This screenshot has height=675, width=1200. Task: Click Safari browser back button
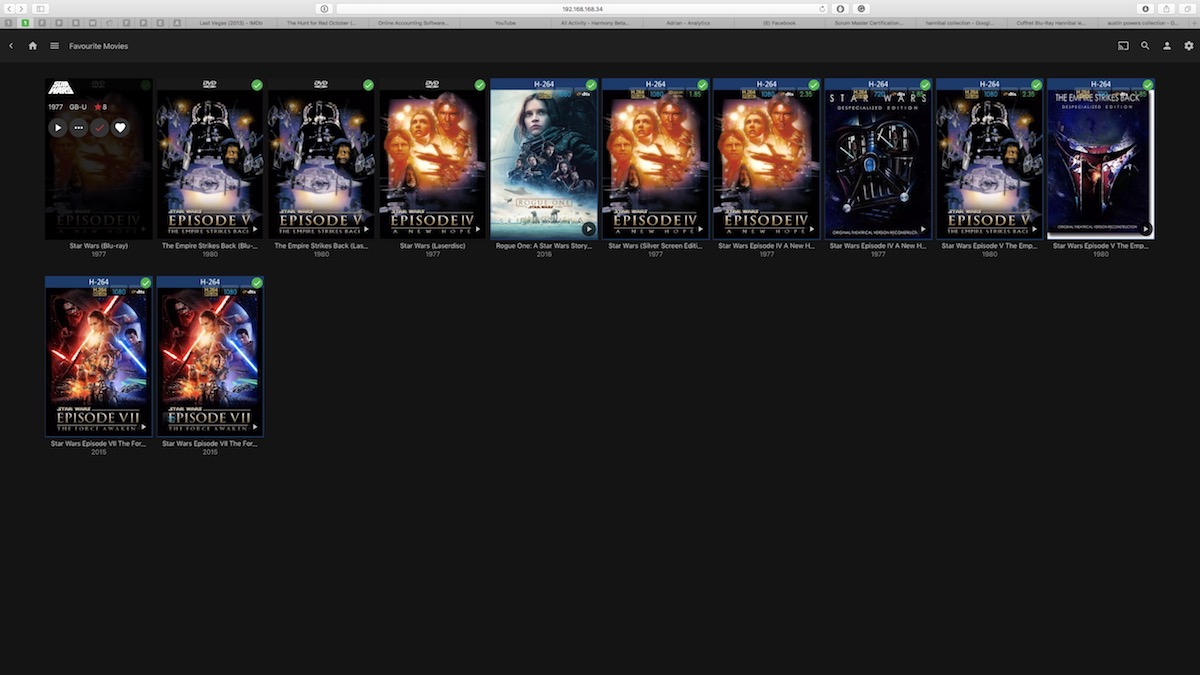(x=10, y=8)
